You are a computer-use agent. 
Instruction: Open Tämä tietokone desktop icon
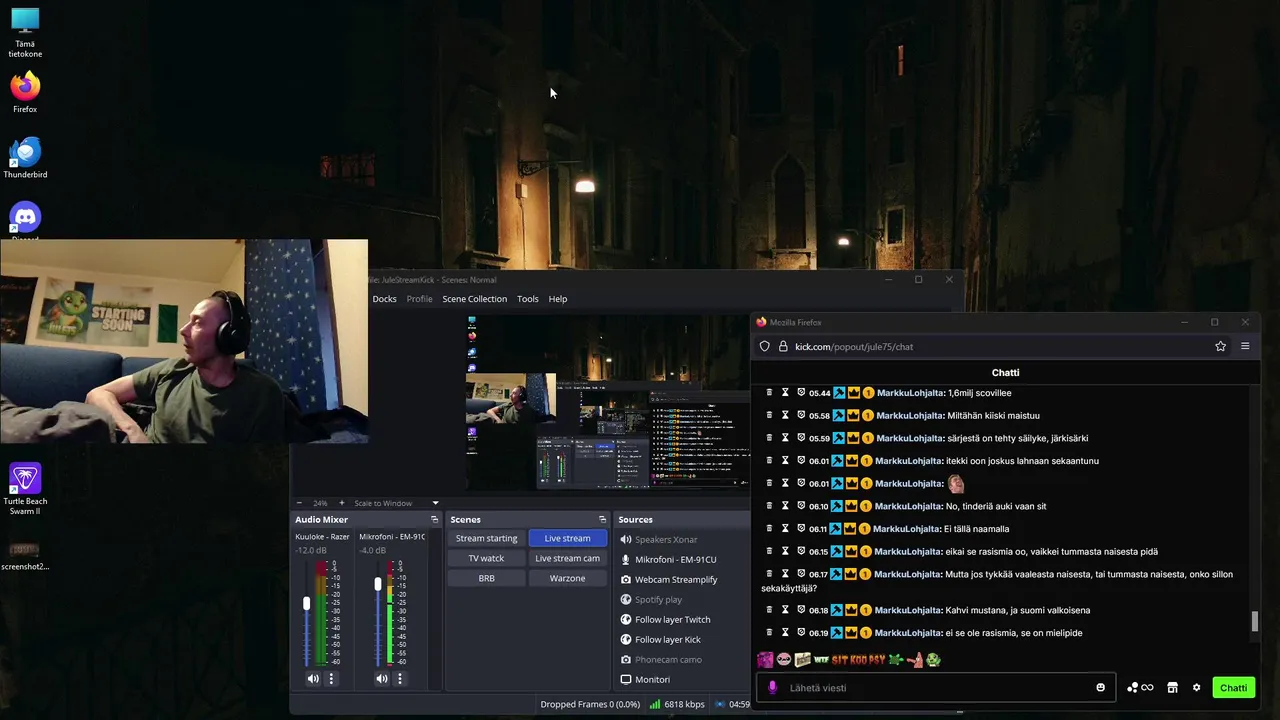[25, 32]
